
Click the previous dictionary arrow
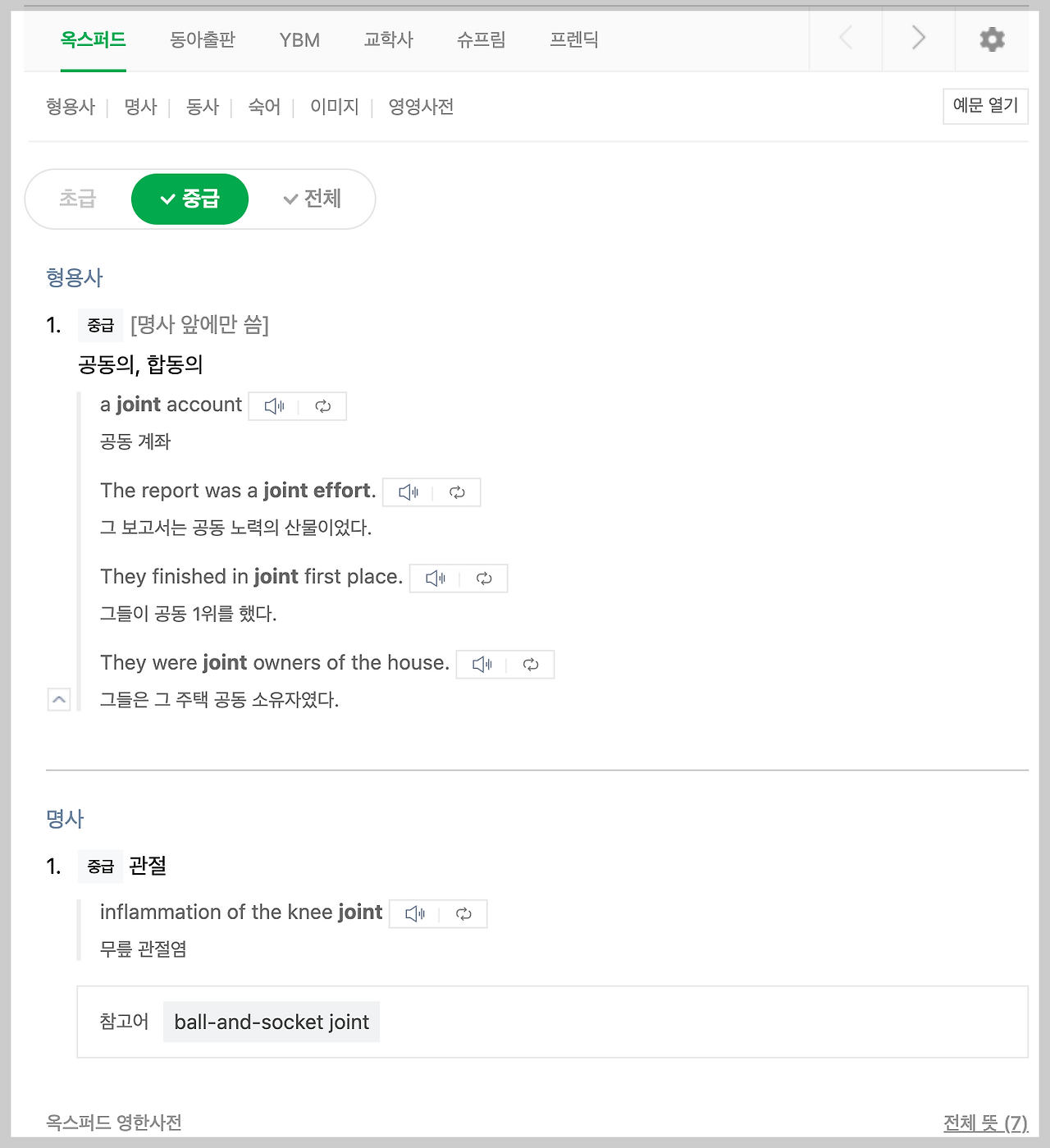846,39
